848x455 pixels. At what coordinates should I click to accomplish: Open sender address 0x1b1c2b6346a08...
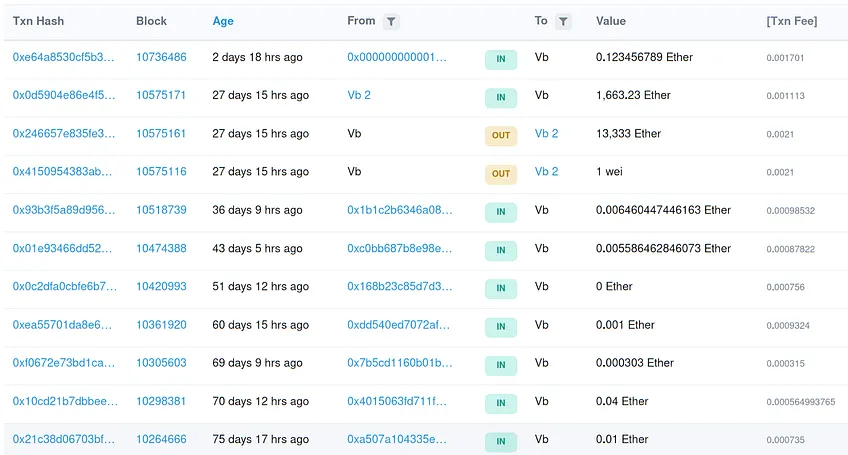400,210
